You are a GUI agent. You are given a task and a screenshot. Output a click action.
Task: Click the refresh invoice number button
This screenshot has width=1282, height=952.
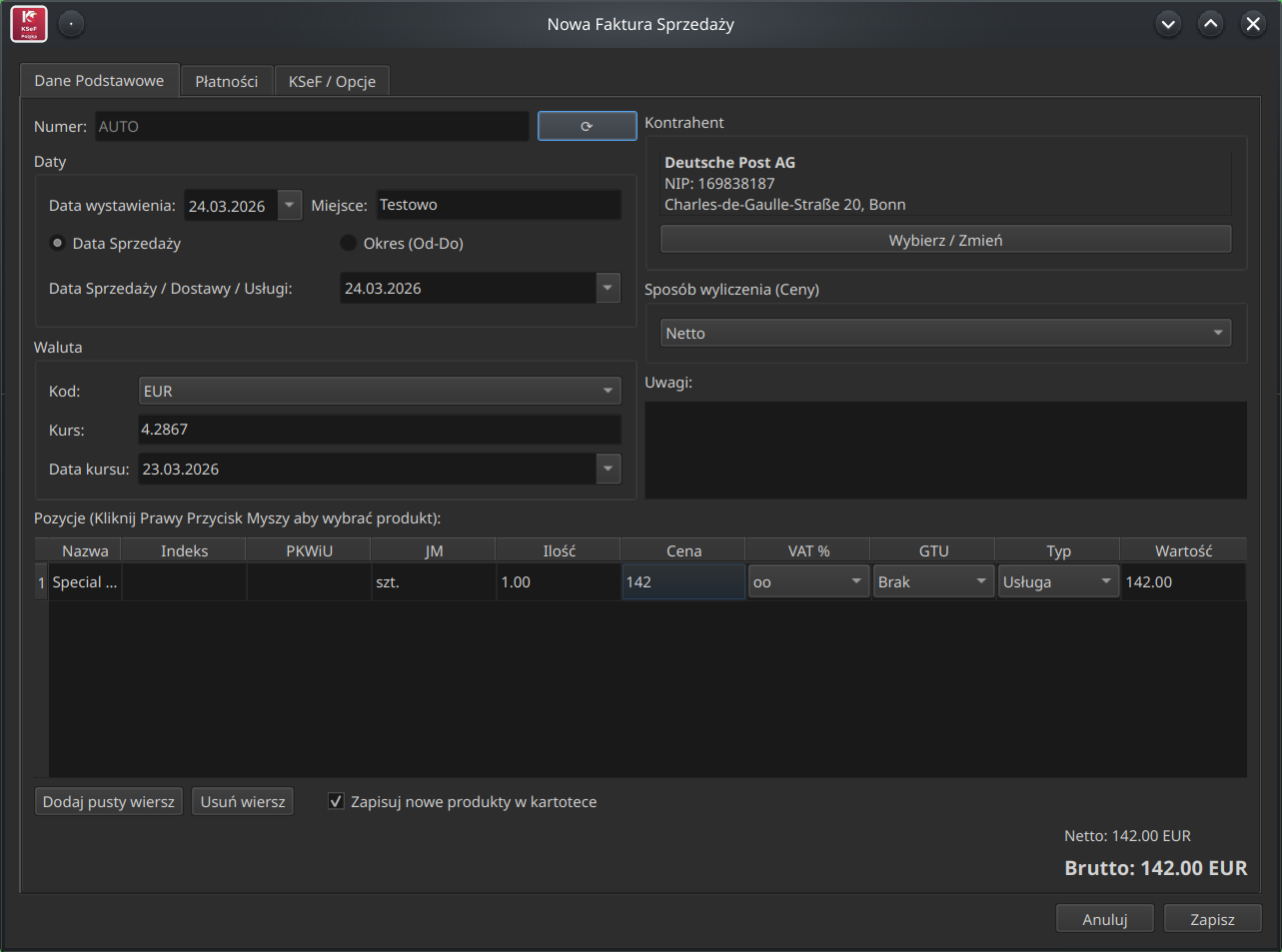click(587, 126)
